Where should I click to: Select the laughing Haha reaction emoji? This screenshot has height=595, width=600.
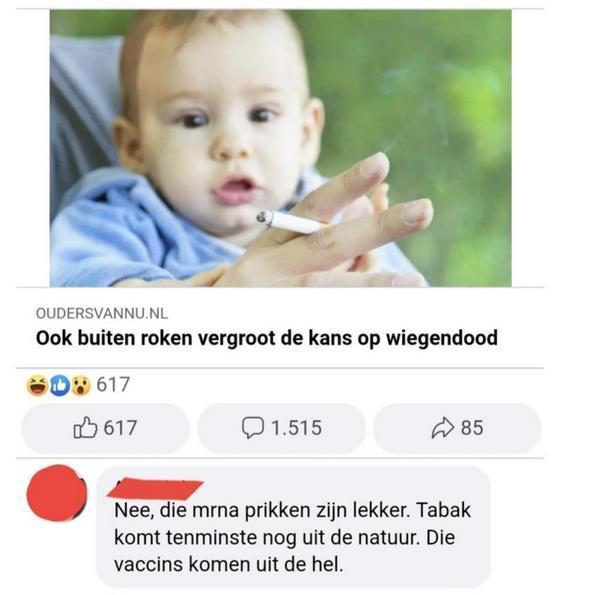coord(37,385)
